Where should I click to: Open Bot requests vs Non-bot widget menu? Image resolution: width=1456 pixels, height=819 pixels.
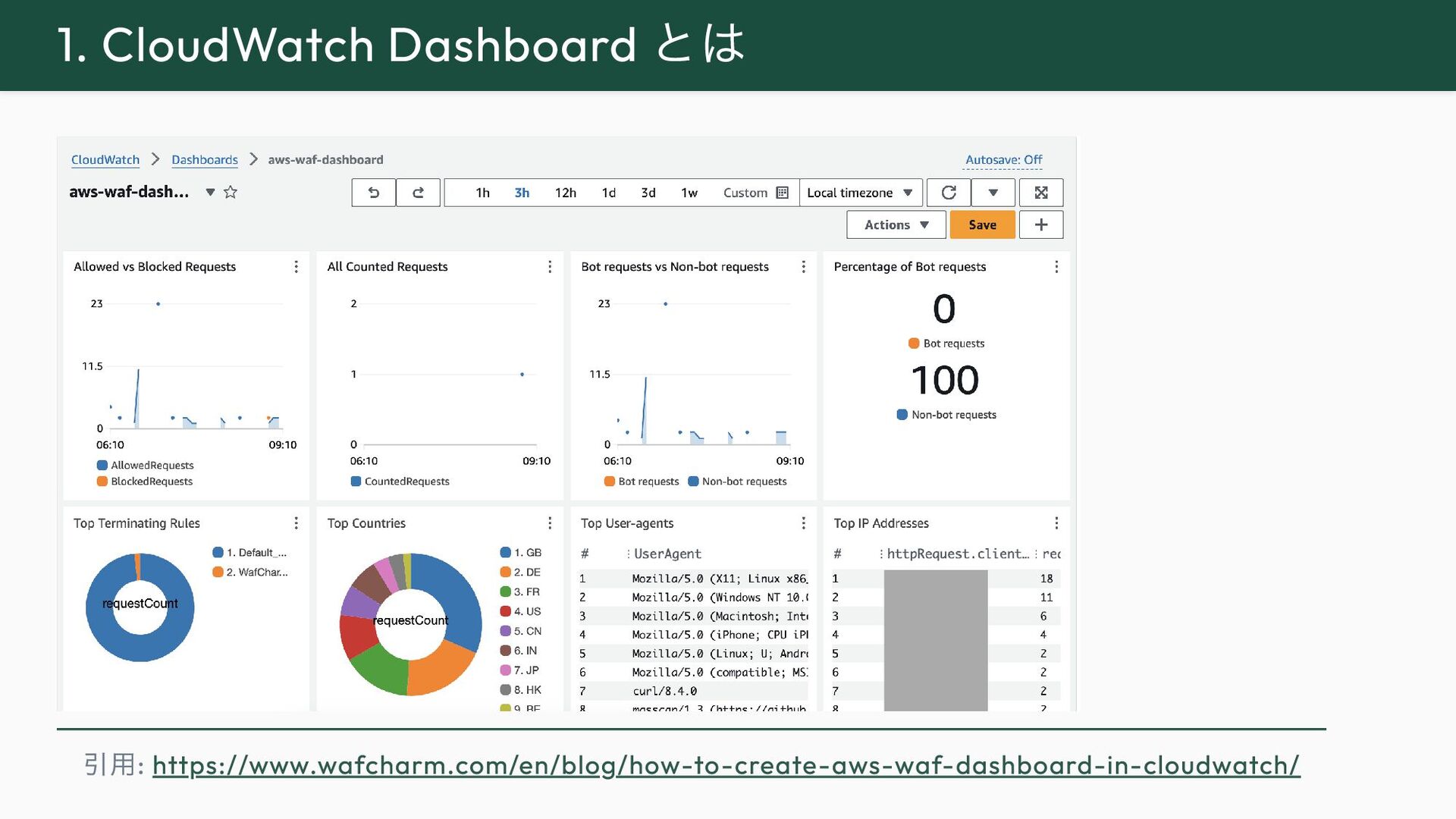803,267
